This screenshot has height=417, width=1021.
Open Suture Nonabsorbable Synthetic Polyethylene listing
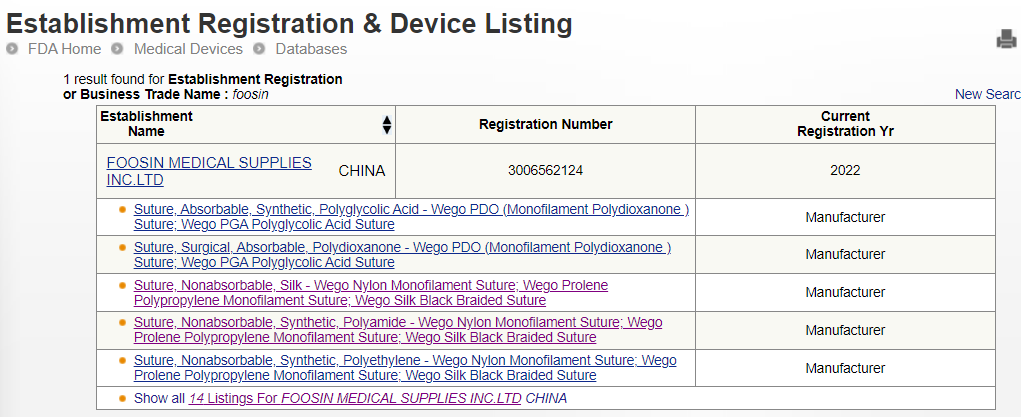point(405,367)
